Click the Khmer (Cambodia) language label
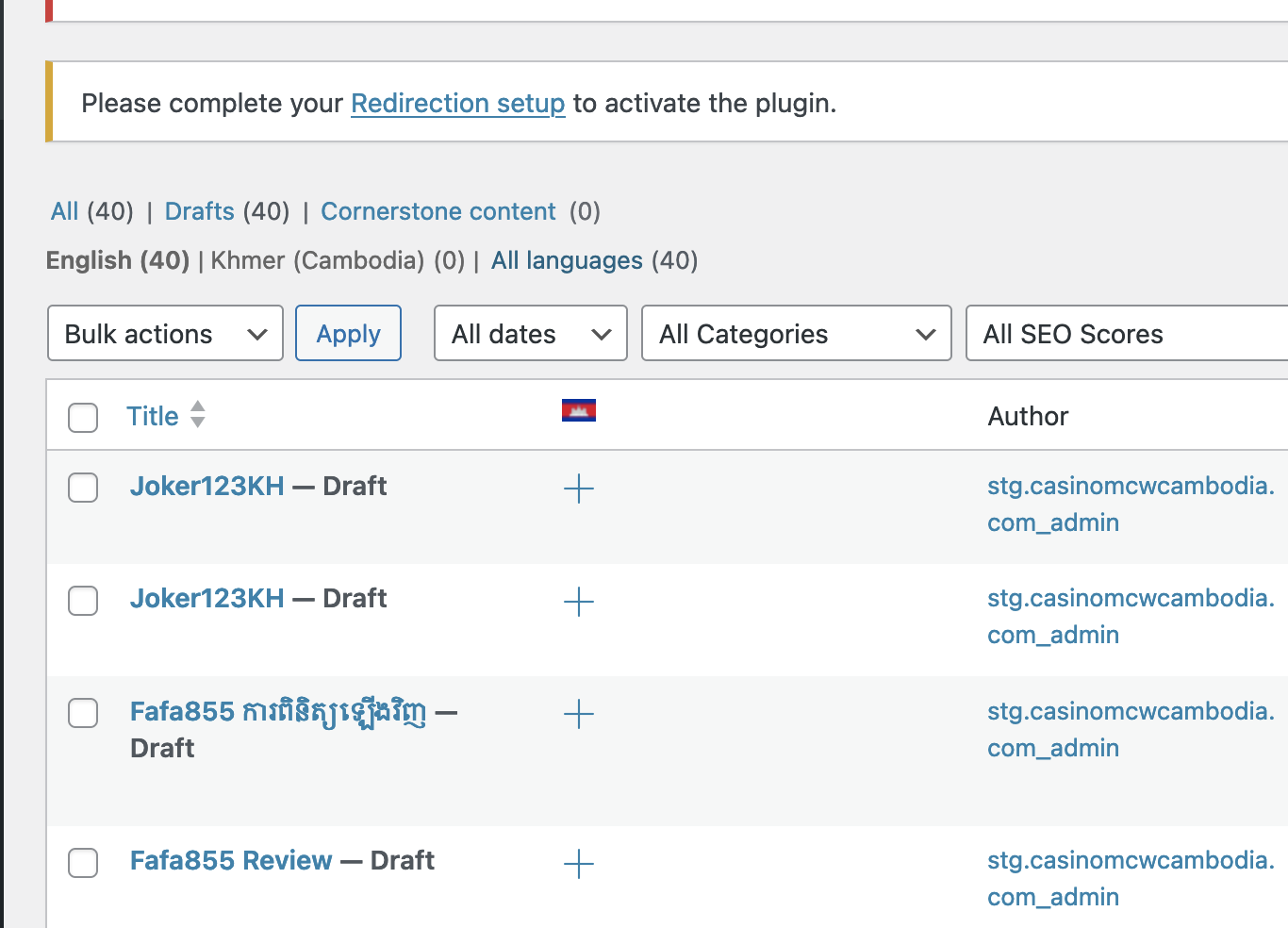Viewport: 1288px width, 928px height. tap(318, 260)
